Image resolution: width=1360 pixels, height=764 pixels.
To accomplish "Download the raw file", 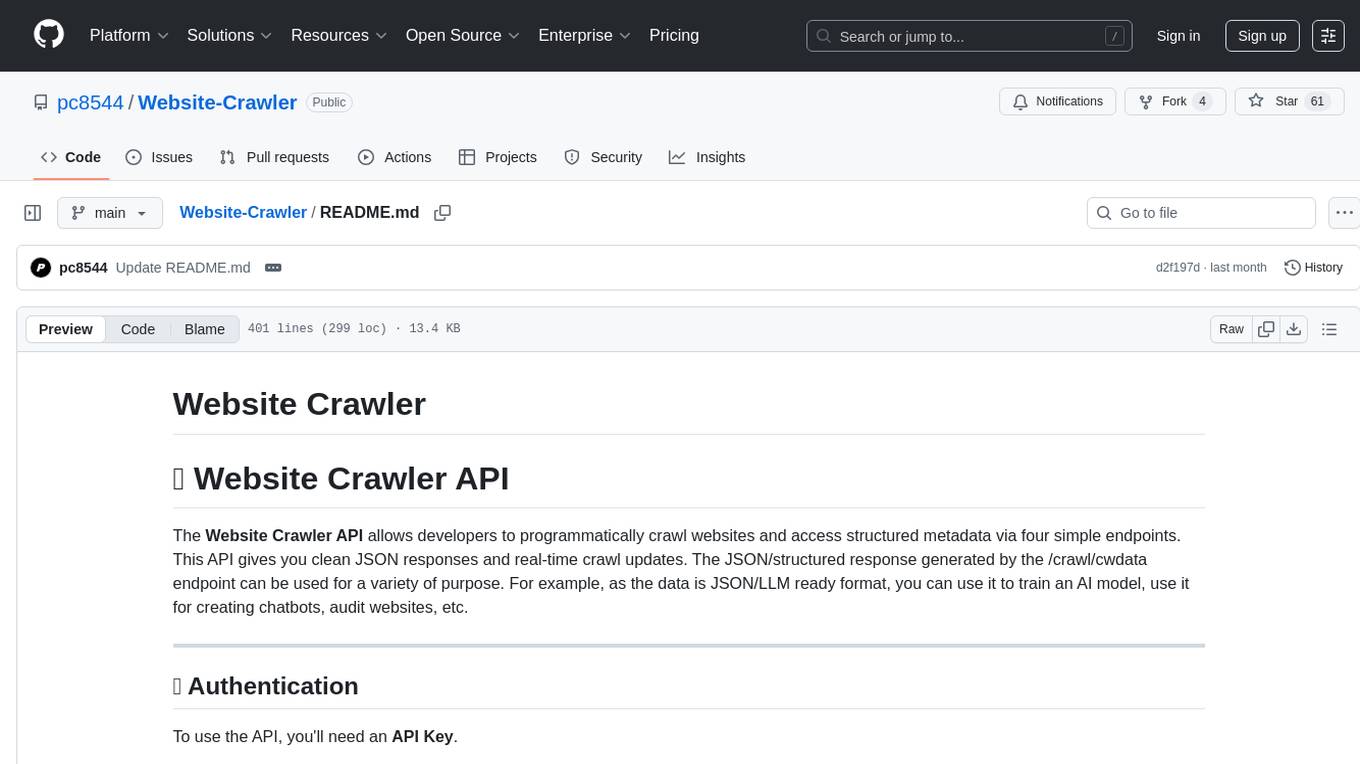I will (1293, 329).
